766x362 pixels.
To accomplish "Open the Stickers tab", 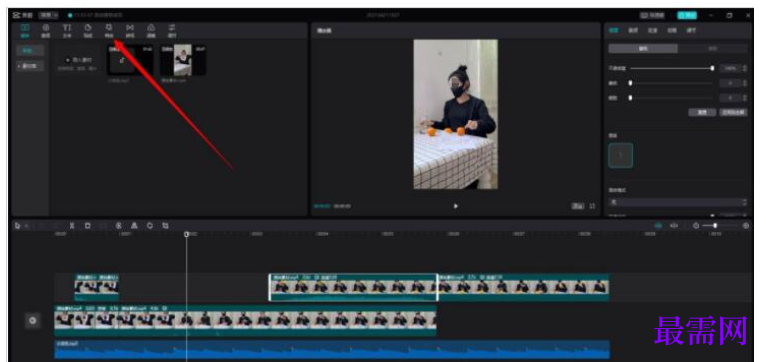I will [88, 31].
